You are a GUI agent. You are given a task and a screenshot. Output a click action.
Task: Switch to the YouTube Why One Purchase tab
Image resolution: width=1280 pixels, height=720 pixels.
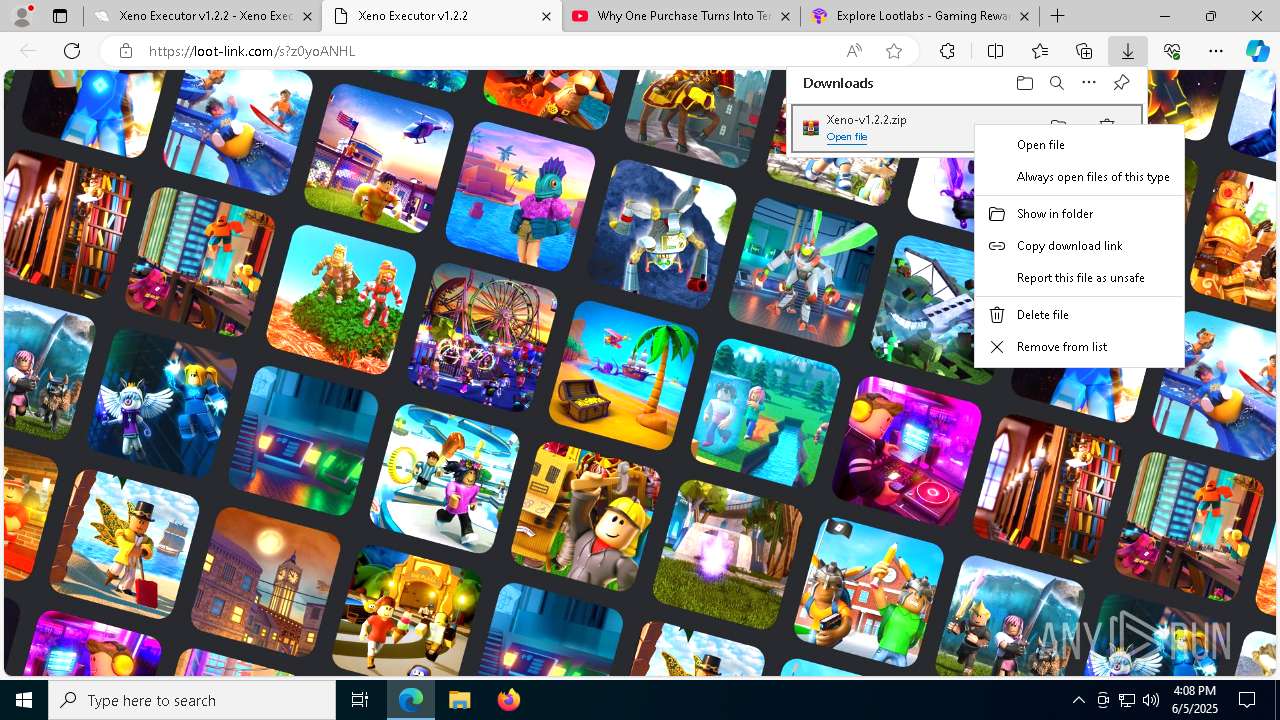pyautogui.click(x=680, y=16)
